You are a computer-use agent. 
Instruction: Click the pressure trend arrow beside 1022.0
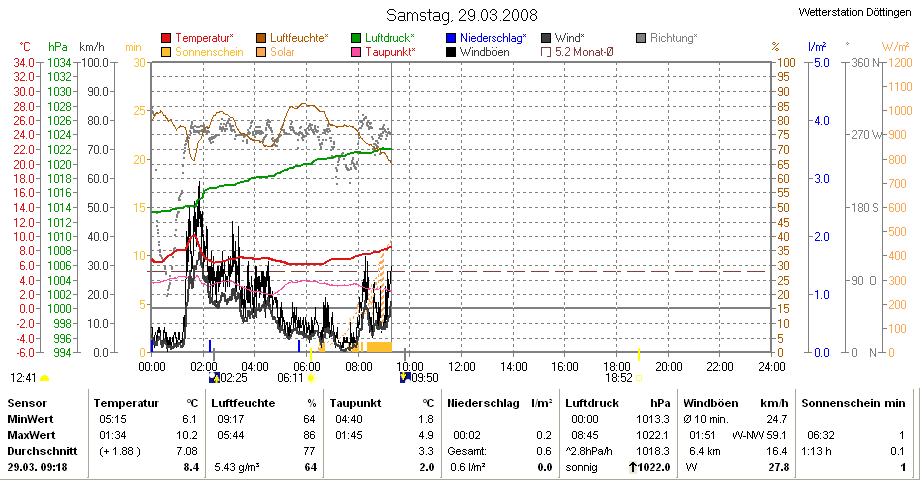(x=606, y=467)
